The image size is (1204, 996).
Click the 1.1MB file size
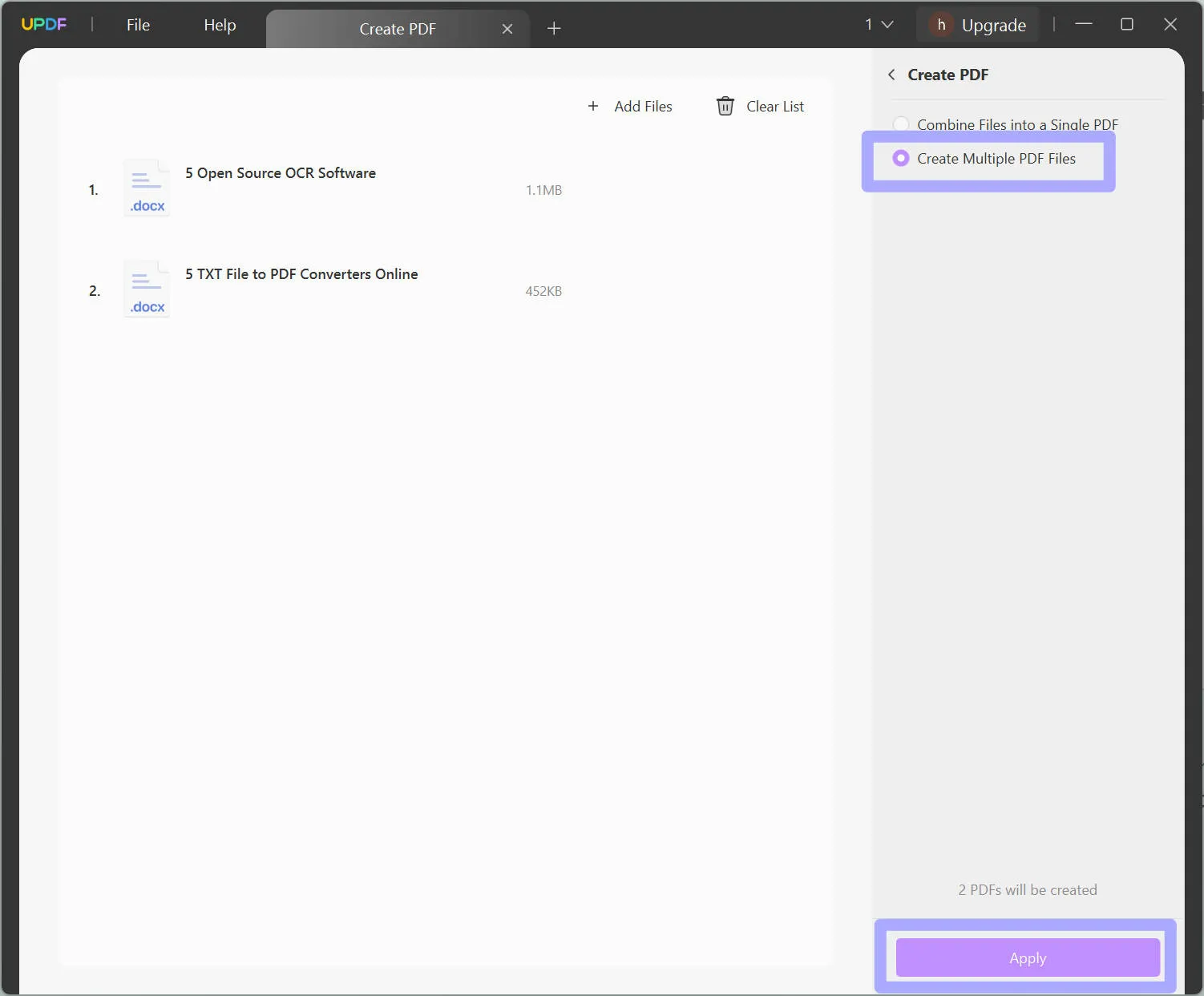coord(543,190)
